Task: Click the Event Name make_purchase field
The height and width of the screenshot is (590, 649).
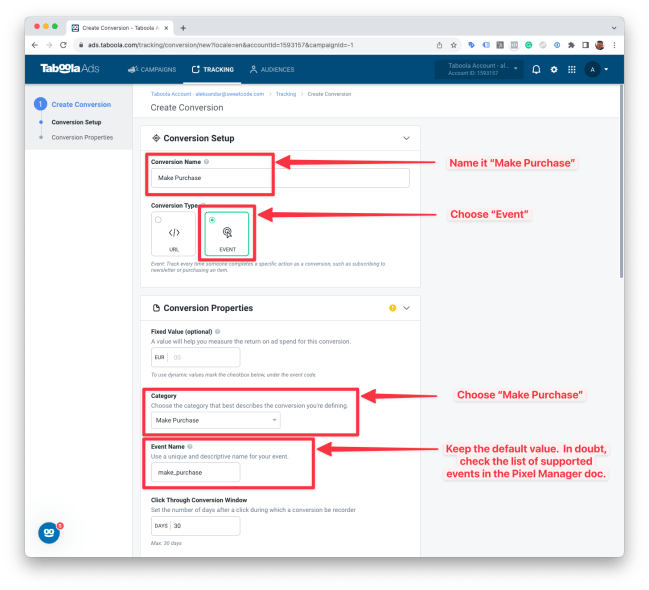Action: tap(195, 472)
